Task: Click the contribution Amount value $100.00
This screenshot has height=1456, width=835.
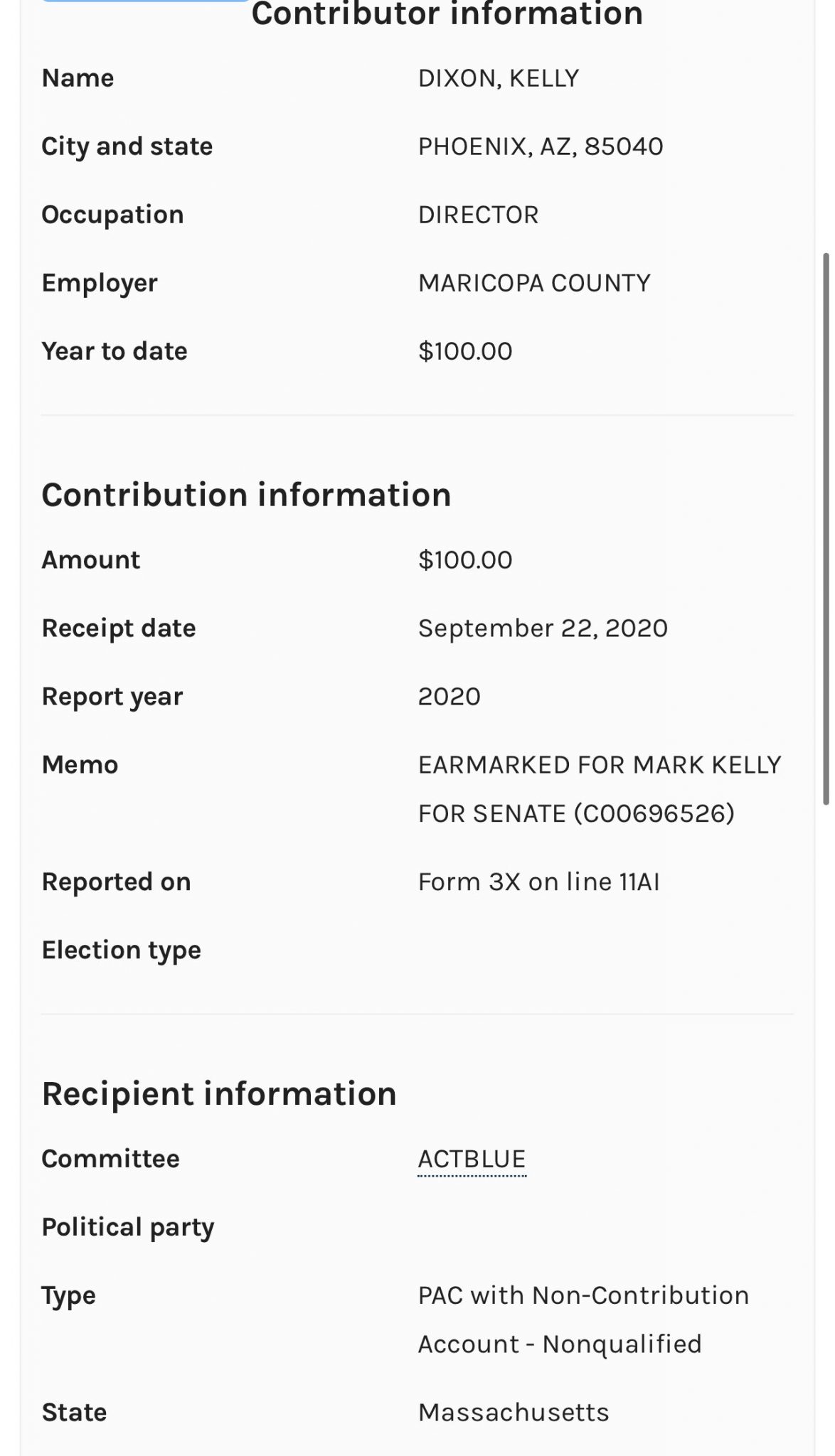Action: [x=465, y=560]
